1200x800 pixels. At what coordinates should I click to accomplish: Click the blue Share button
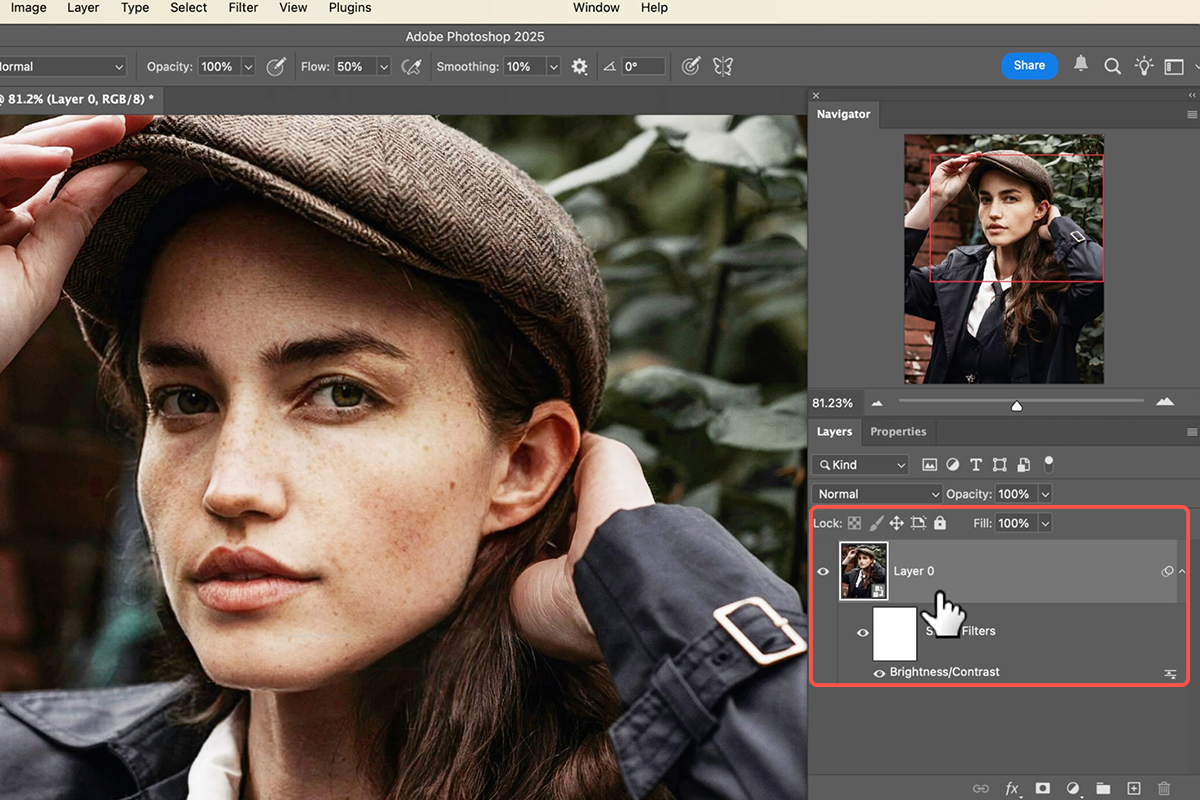click(x=1029, y=66)
